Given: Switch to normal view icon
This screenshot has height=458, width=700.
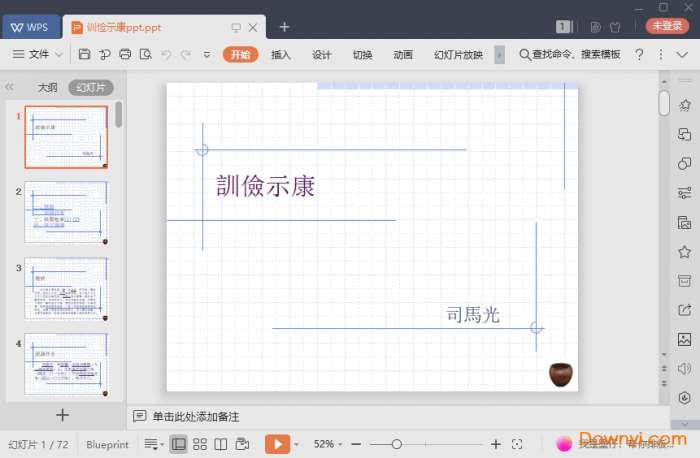Looking at the screenshot, I should click(x=179, y=444).
